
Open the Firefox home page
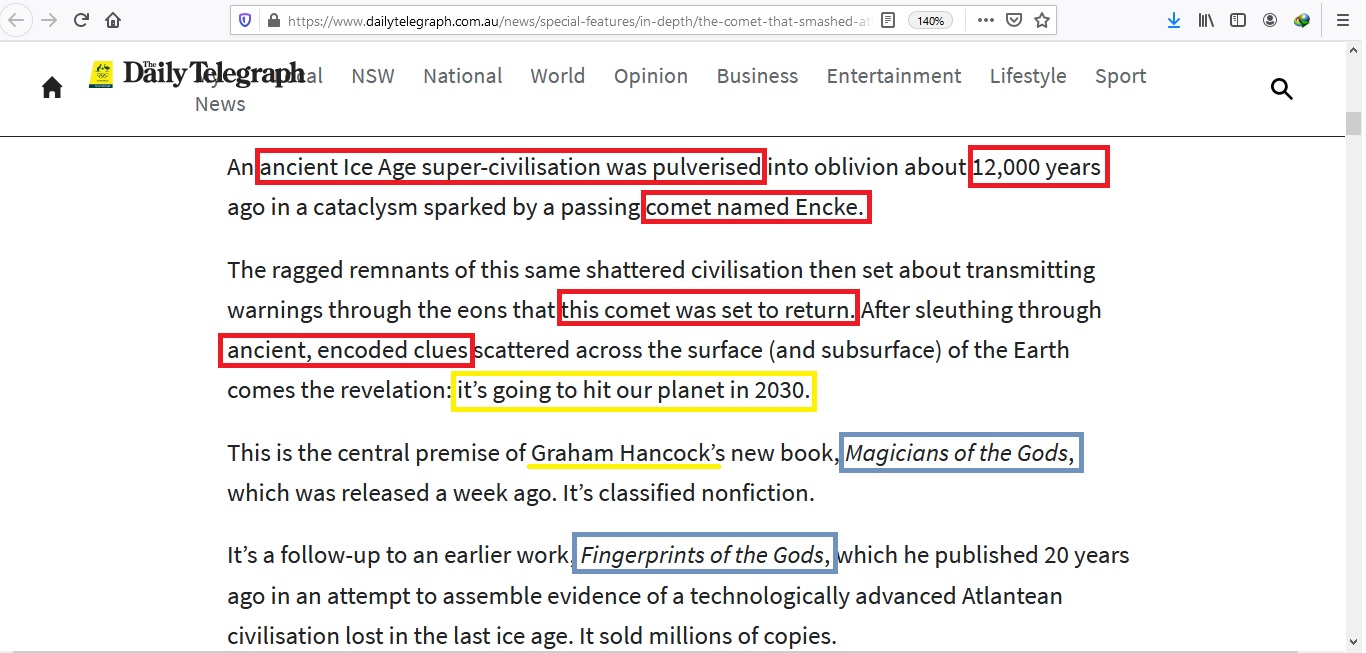tap(113, 20)
